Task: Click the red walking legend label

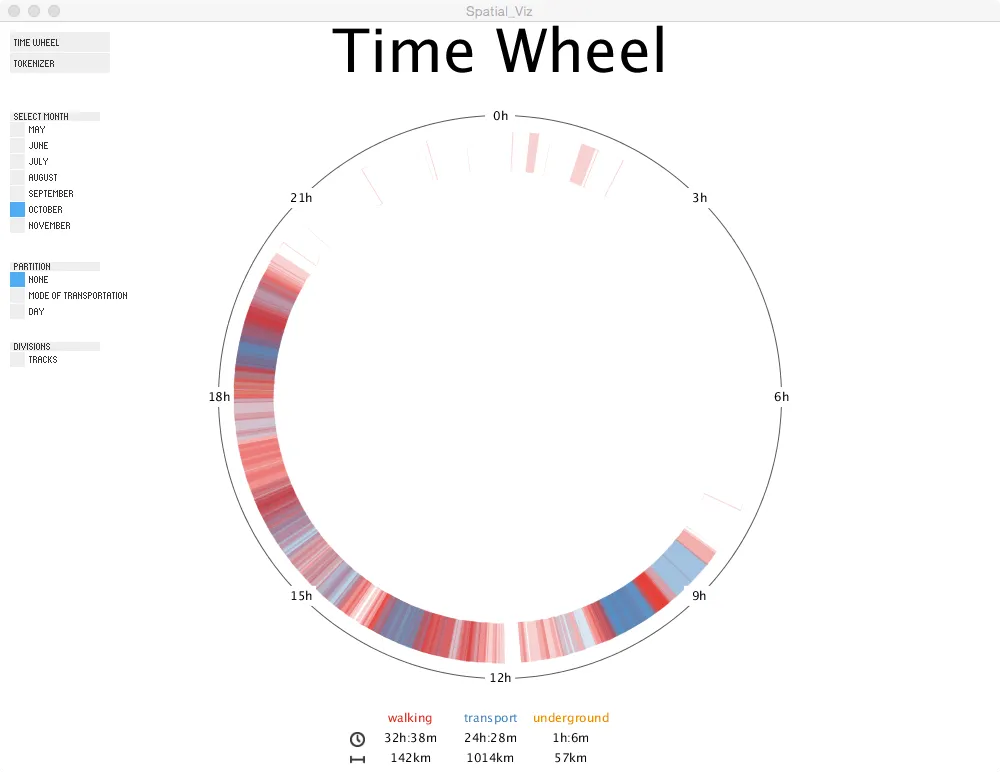Action: coord(410,717)
